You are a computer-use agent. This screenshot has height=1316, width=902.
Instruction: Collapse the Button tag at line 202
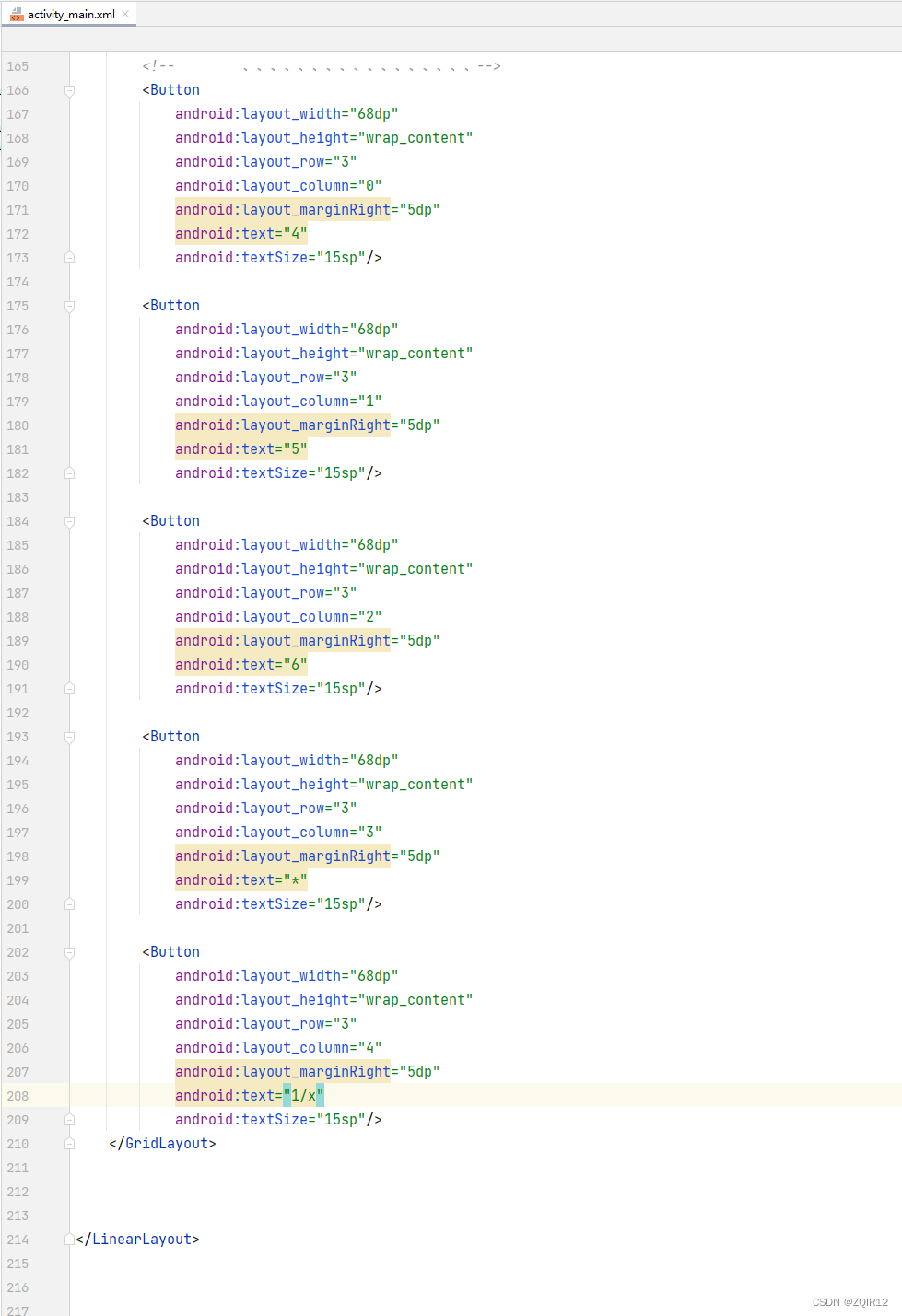[x=69, y=952]
